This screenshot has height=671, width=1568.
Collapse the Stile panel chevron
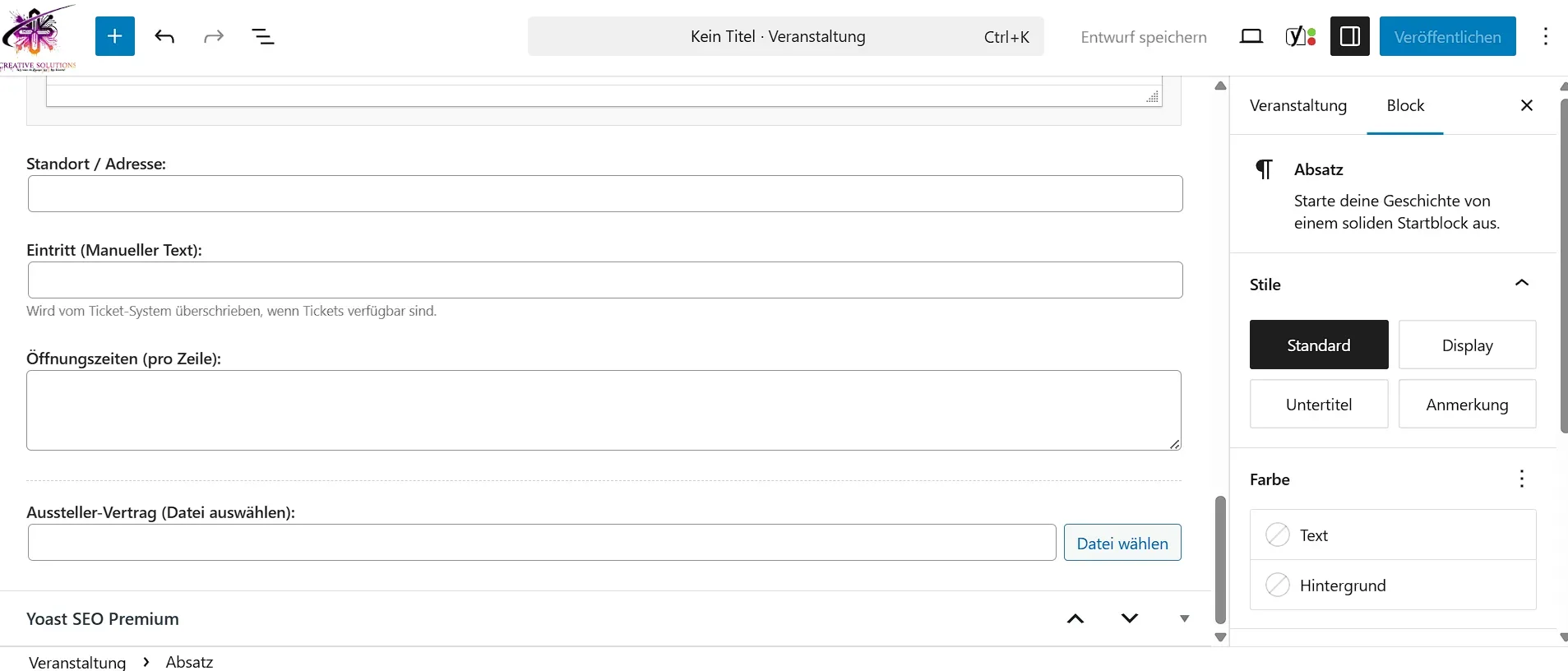(1521, 284)
